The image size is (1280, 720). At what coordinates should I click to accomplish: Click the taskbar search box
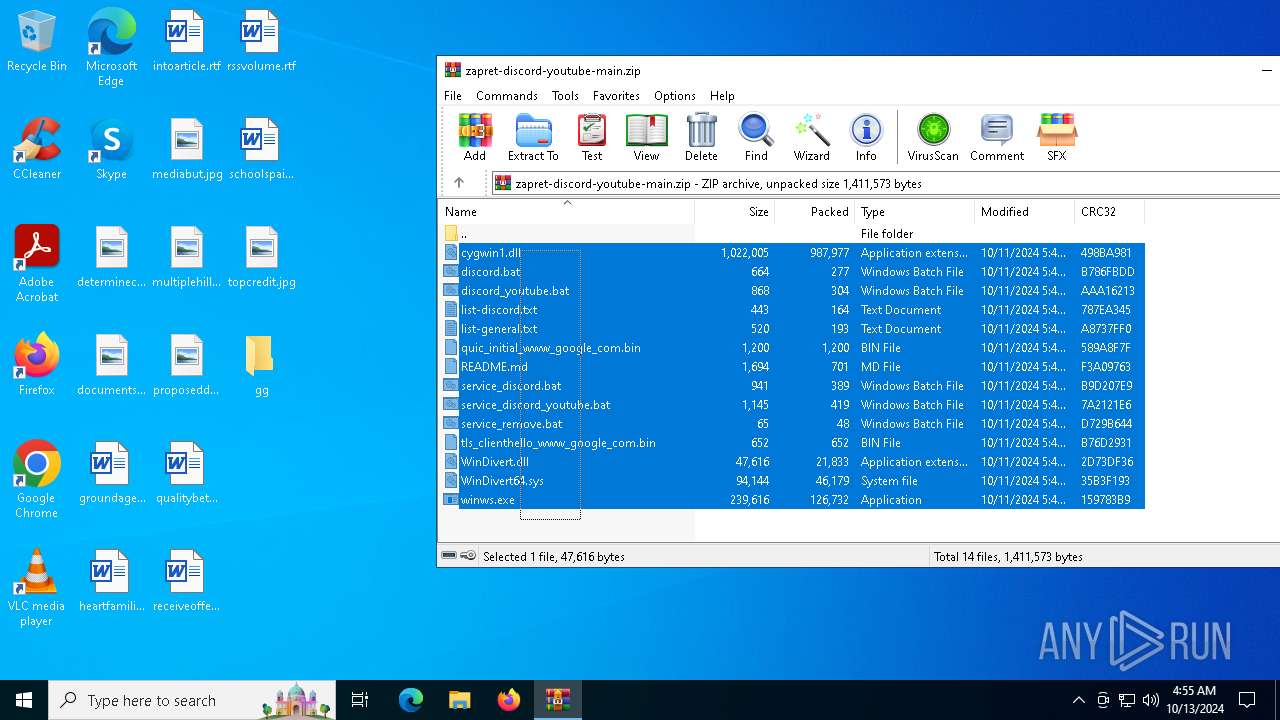tap(192, 700)
